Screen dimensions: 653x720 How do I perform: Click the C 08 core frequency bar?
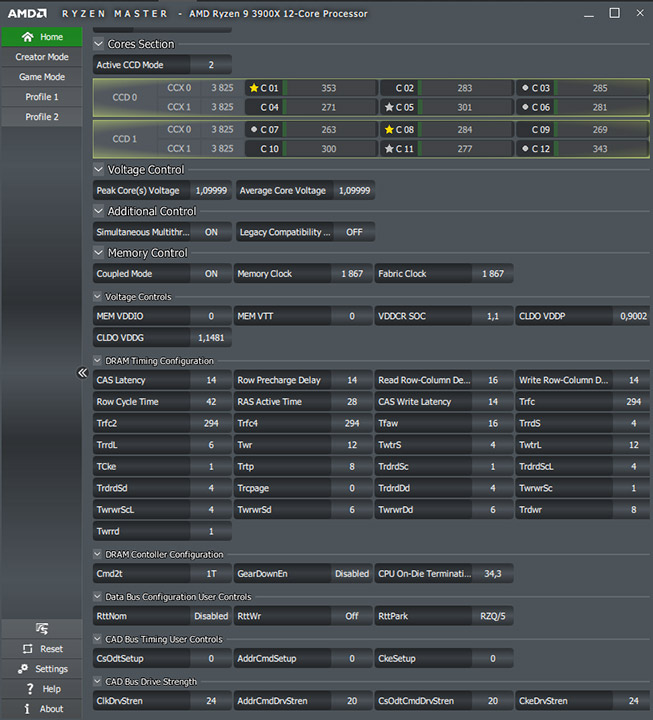point(465,129)
